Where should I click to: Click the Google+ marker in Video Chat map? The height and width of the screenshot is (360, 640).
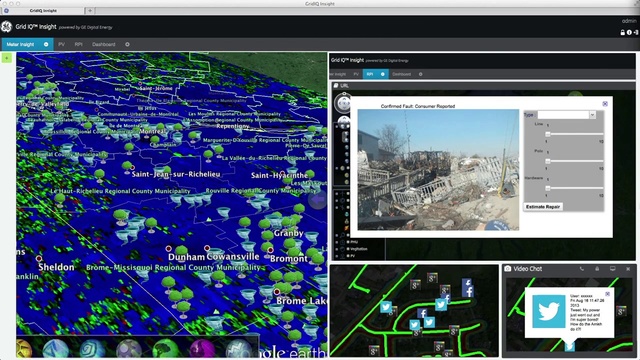pos(621,311)
